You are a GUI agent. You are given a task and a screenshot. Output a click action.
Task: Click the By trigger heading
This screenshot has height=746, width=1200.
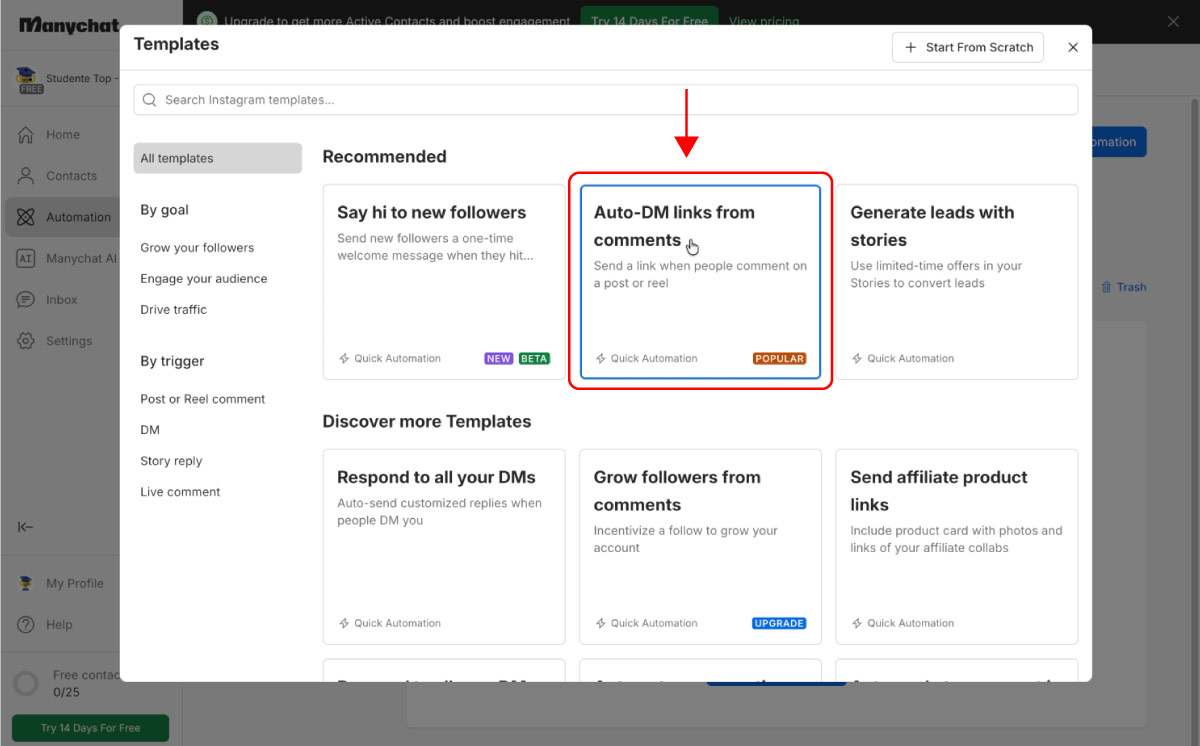[172, 361]
